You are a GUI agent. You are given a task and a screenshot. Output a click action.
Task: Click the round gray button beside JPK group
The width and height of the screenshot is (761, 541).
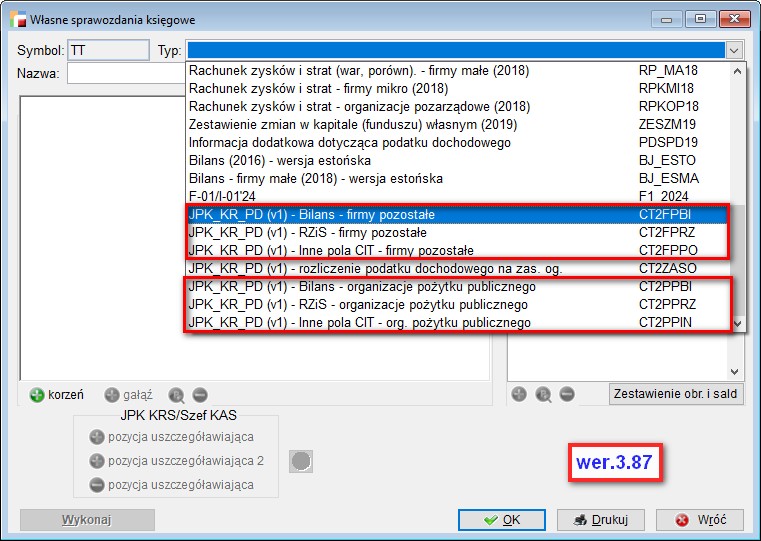(x=301, y=461)
